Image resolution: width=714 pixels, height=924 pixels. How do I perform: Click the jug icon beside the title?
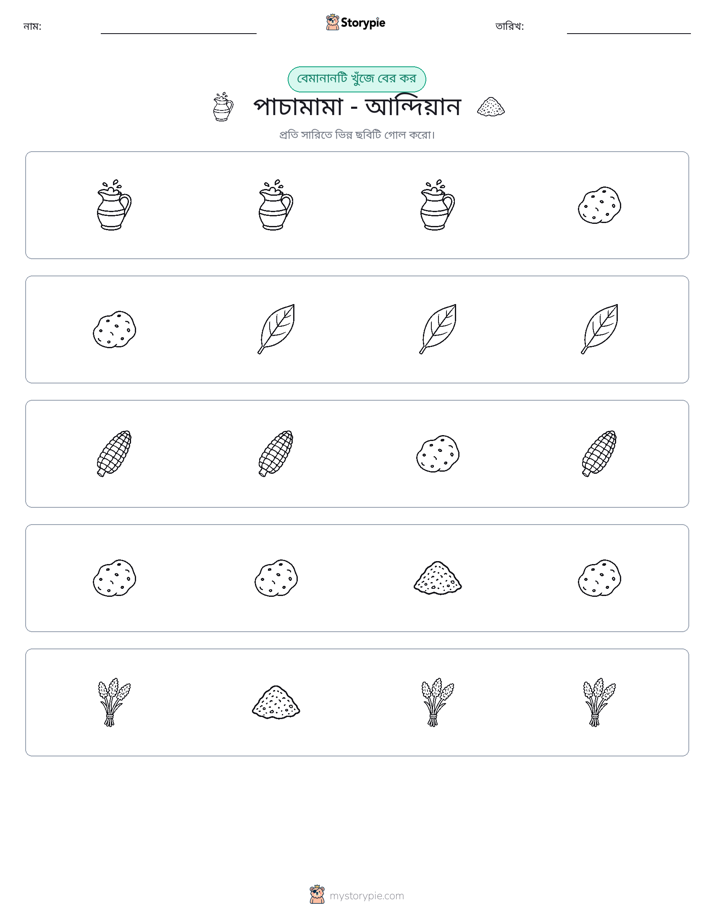click(223, 107)
